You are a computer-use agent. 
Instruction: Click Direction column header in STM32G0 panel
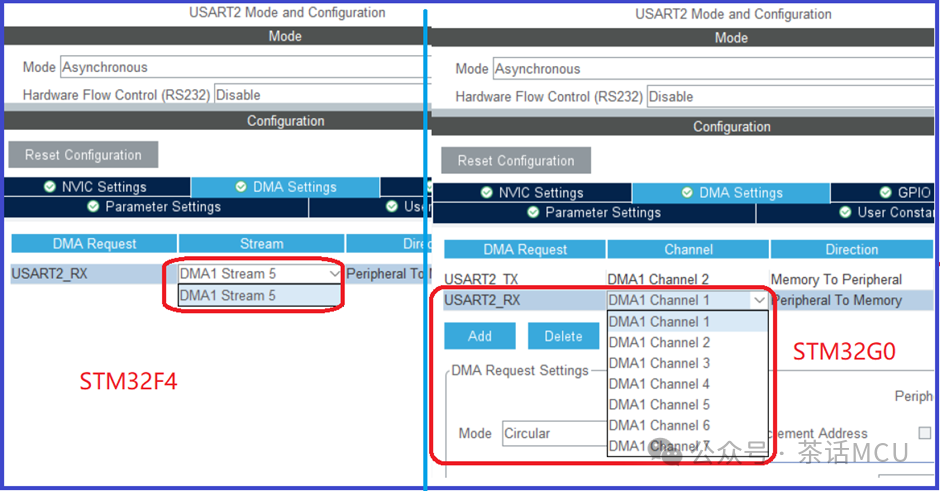(852, 249)
